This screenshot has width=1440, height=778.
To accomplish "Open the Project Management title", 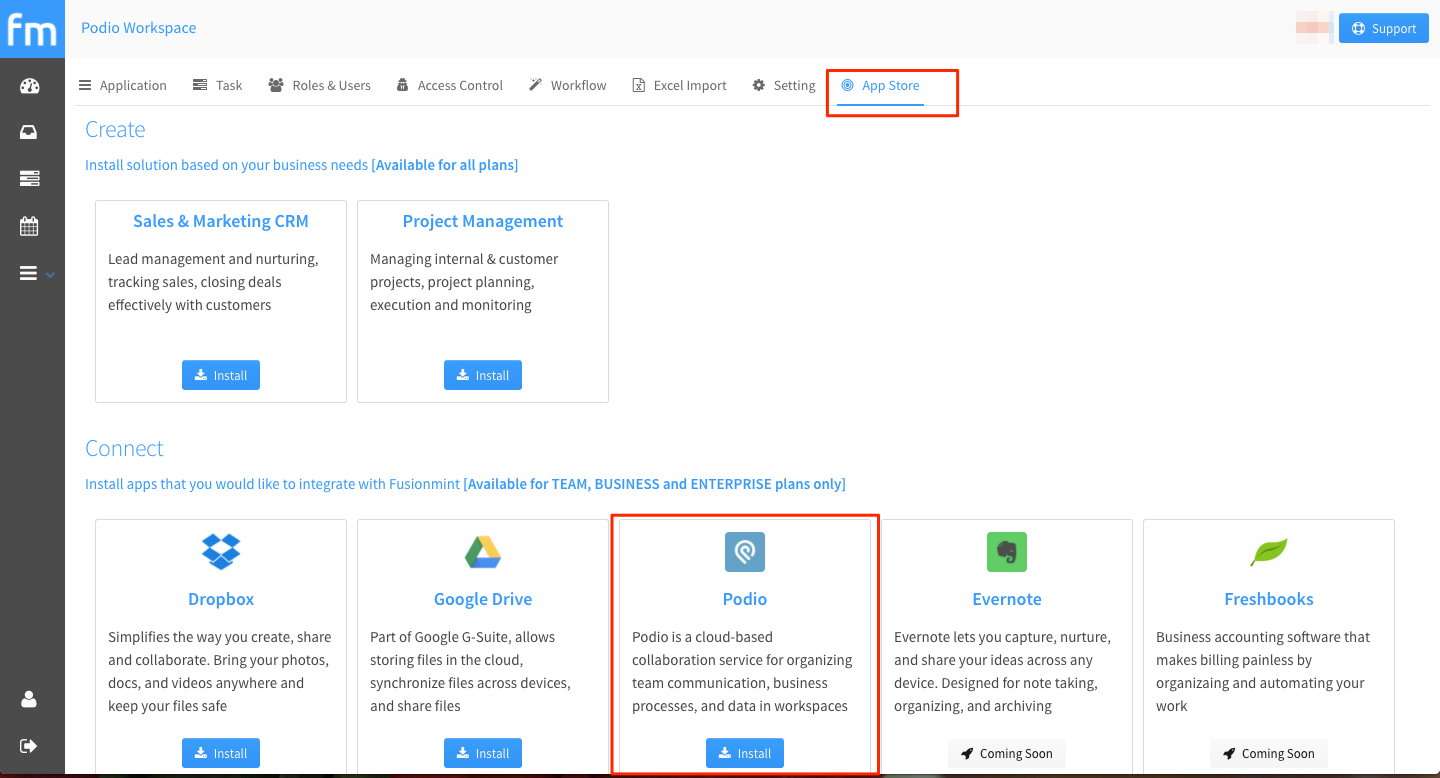I will [x=483, y=221].
